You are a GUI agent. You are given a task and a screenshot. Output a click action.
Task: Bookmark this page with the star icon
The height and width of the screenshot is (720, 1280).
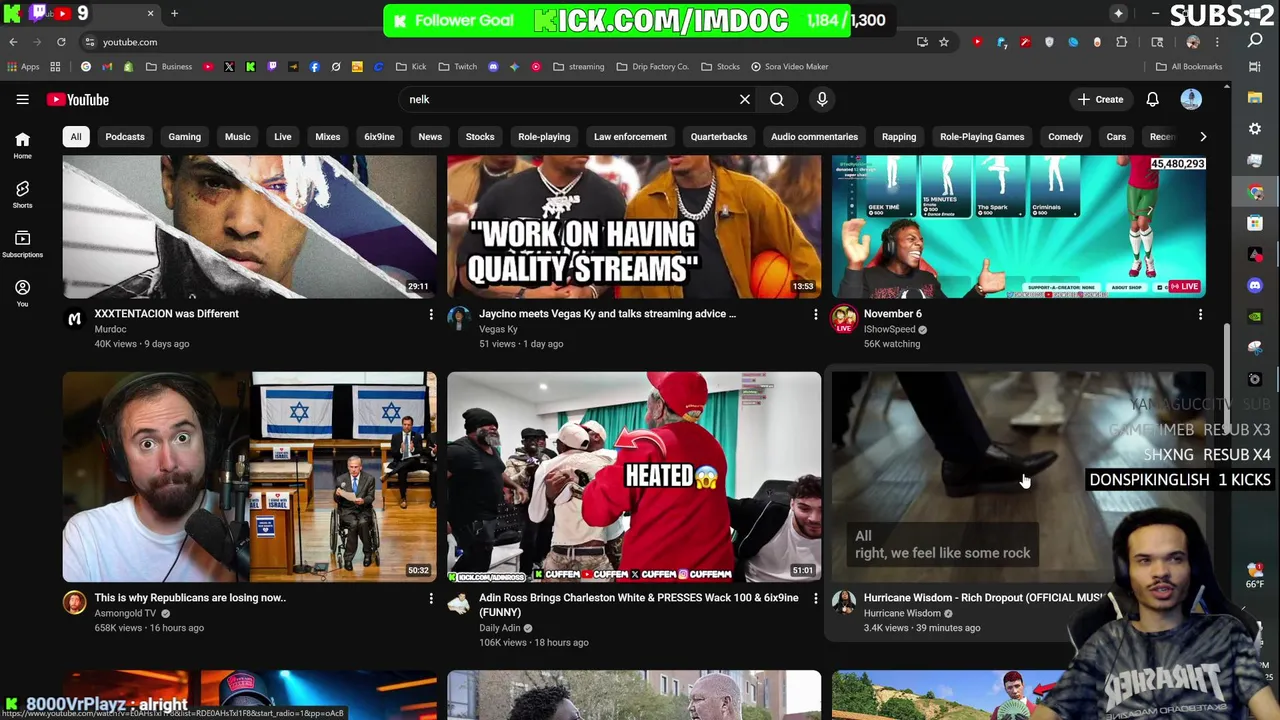943,42
